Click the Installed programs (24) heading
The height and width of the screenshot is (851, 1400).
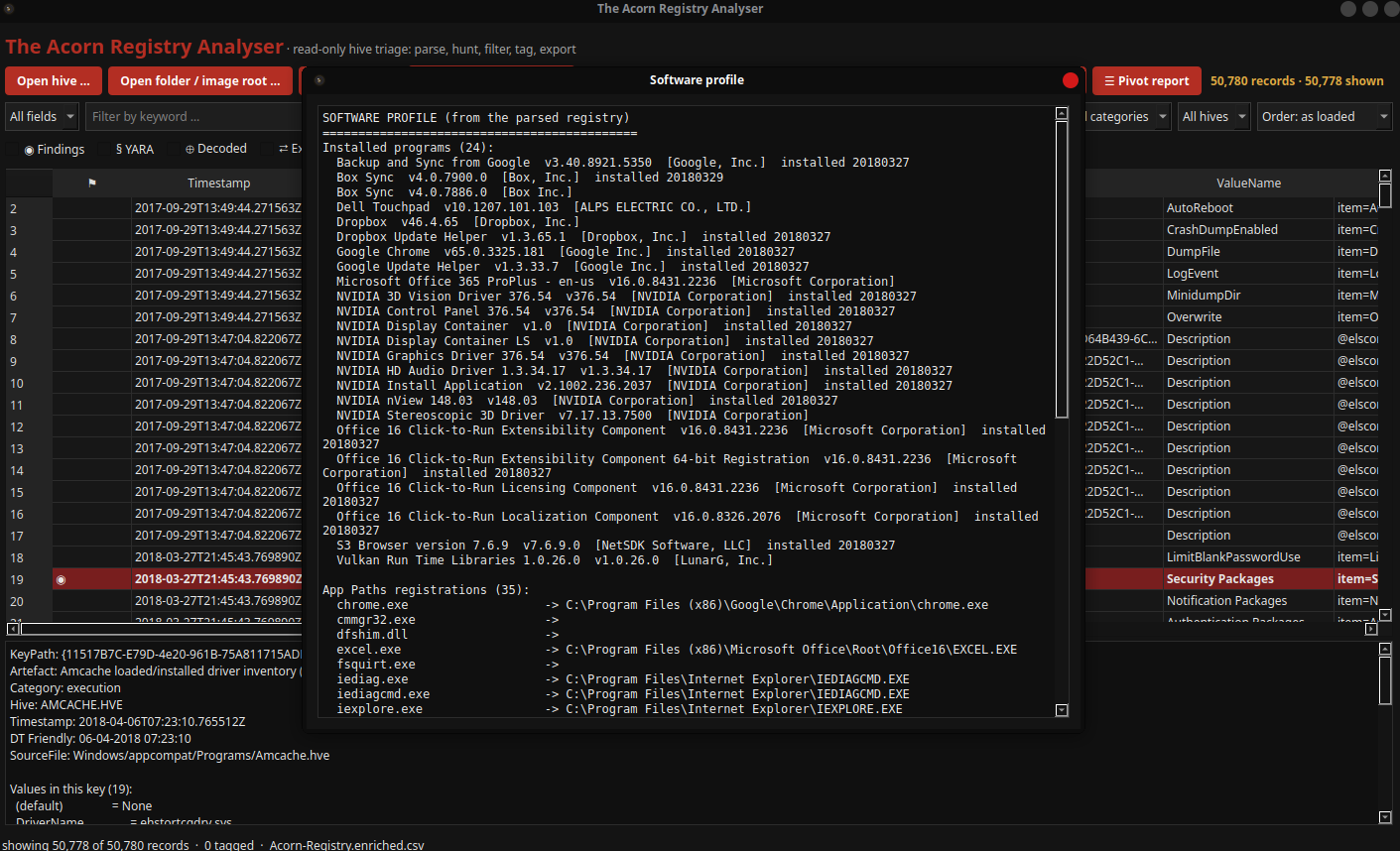[x=408, y=148]
